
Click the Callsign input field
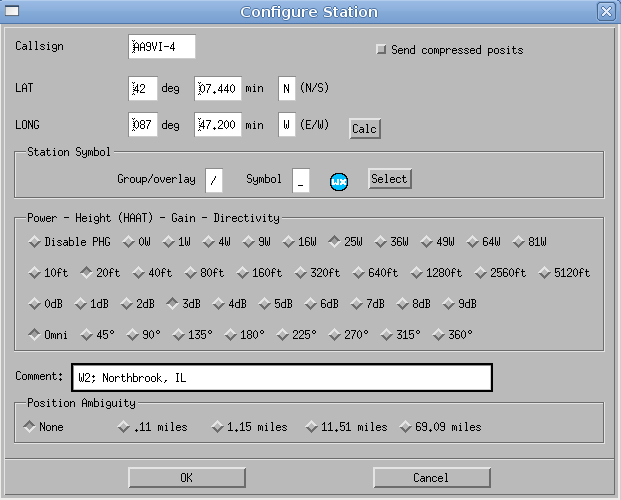(x=162, y=47)
